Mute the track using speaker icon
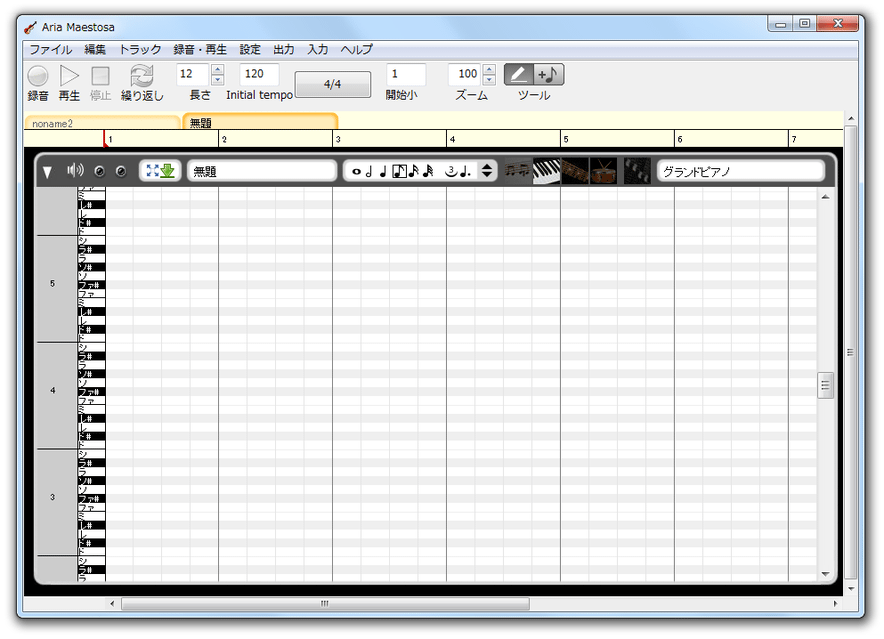The image size is (884, 639). [75, 170]
